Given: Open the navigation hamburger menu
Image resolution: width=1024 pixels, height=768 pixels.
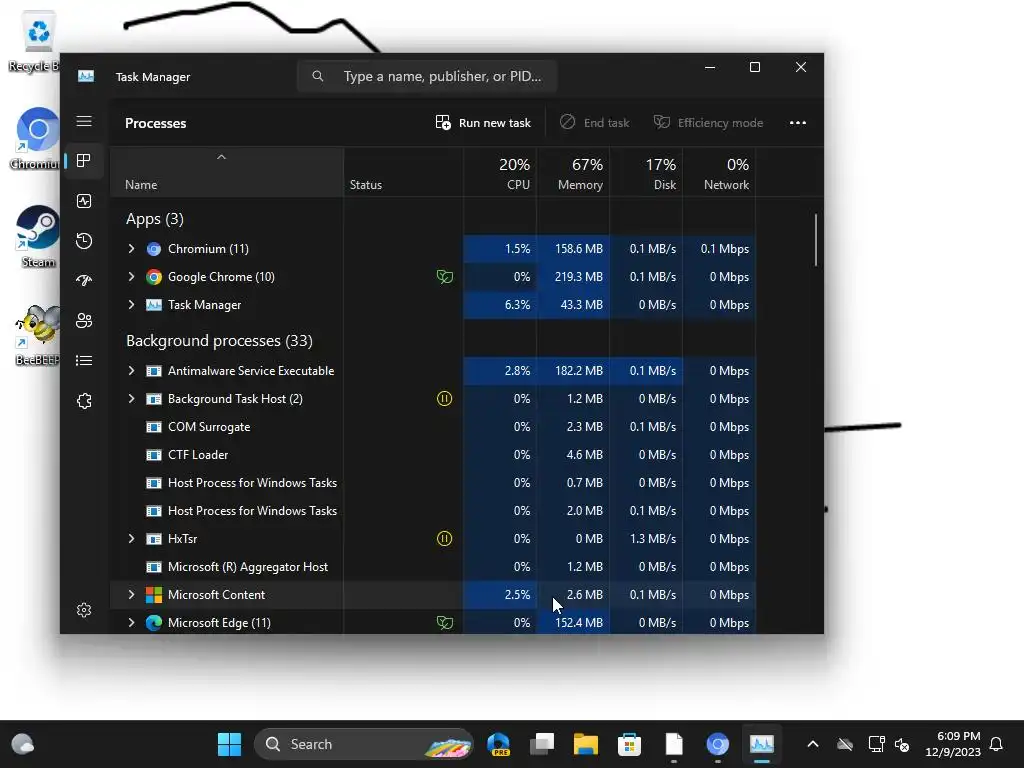Looking at the screenshot, I should (84, 121).
